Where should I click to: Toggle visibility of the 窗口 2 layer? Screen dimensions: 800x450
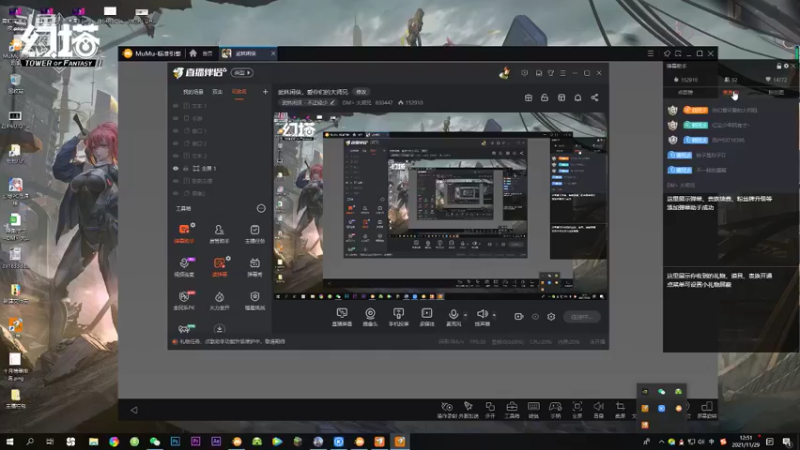pyautogui.click(x=176, y=143)
